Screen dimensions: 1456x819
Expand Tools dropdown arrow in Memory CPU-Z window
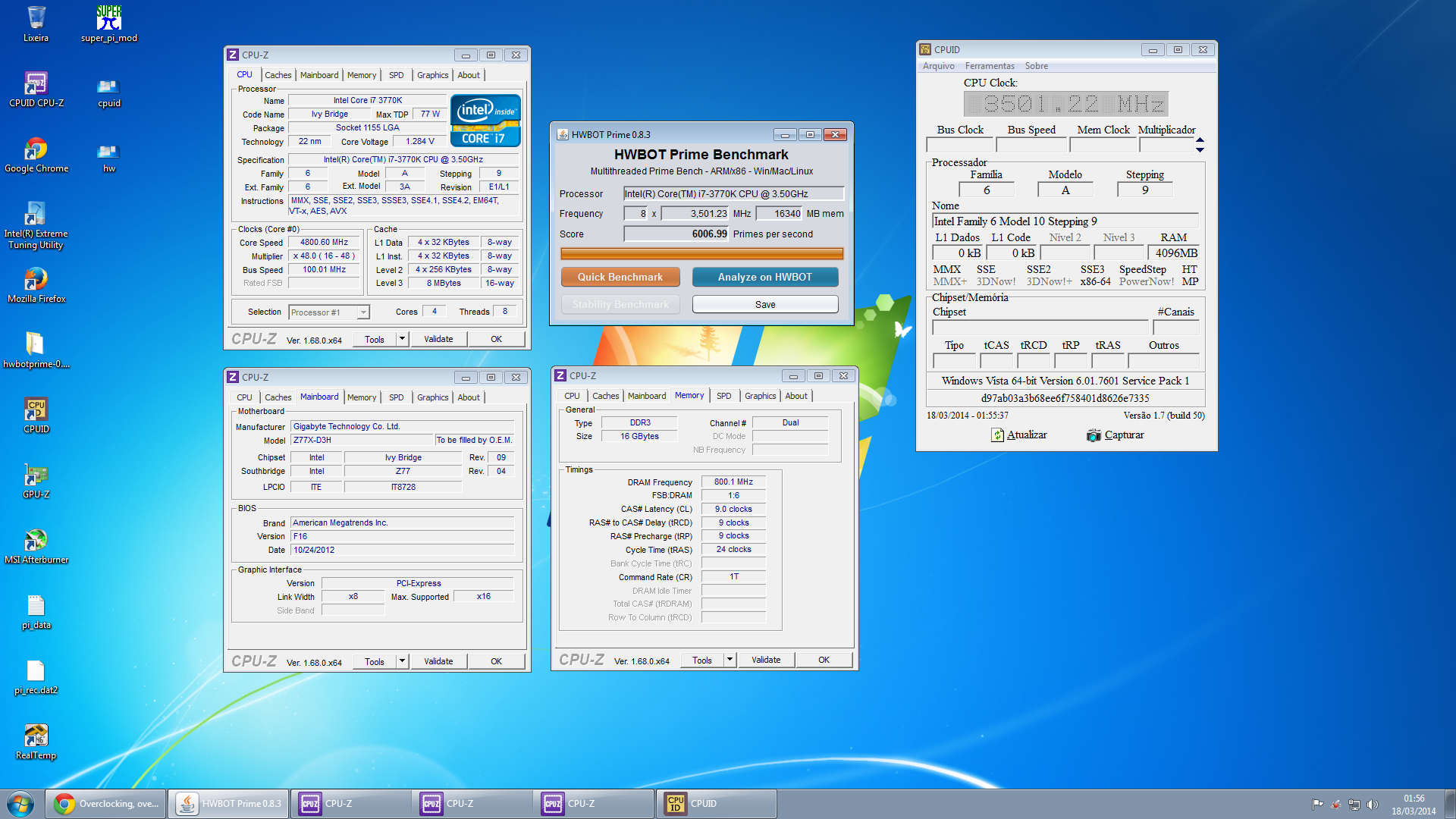(730, 660)
